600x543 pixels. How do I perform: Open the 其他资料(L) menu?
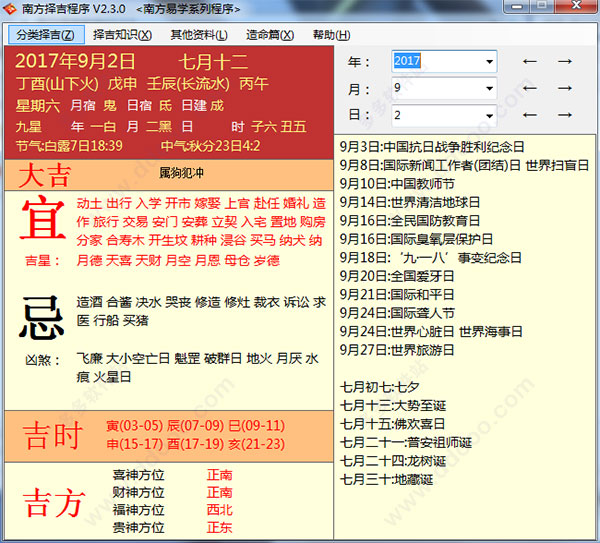point(199,35)
